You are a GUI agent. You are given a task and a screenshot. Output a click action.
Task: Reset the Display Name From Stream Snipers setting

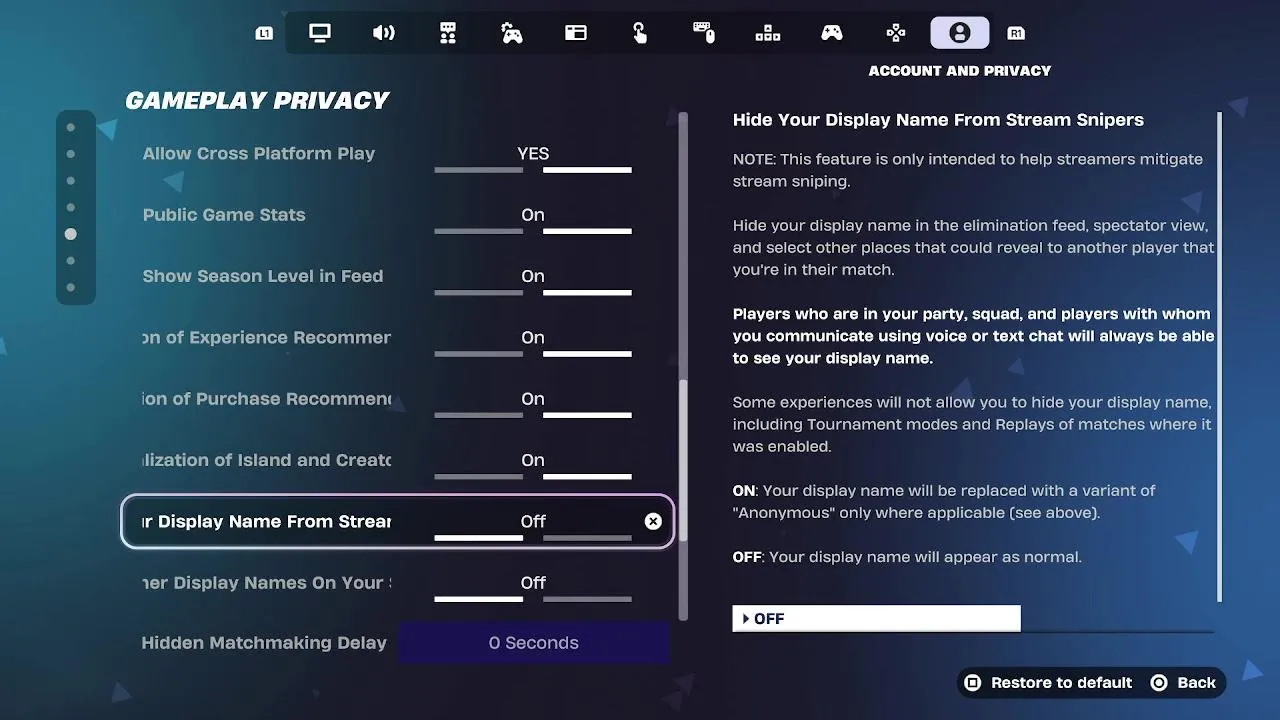(653, 521)
